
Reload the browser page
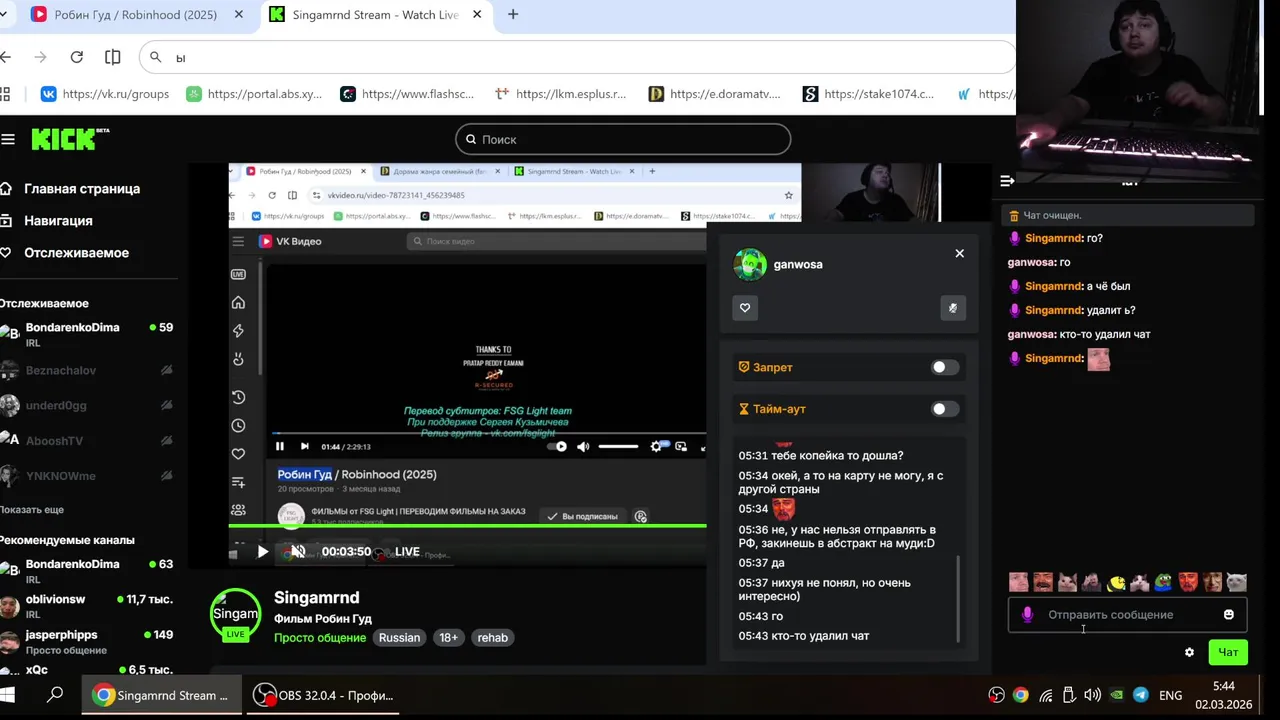coord(77,57)
